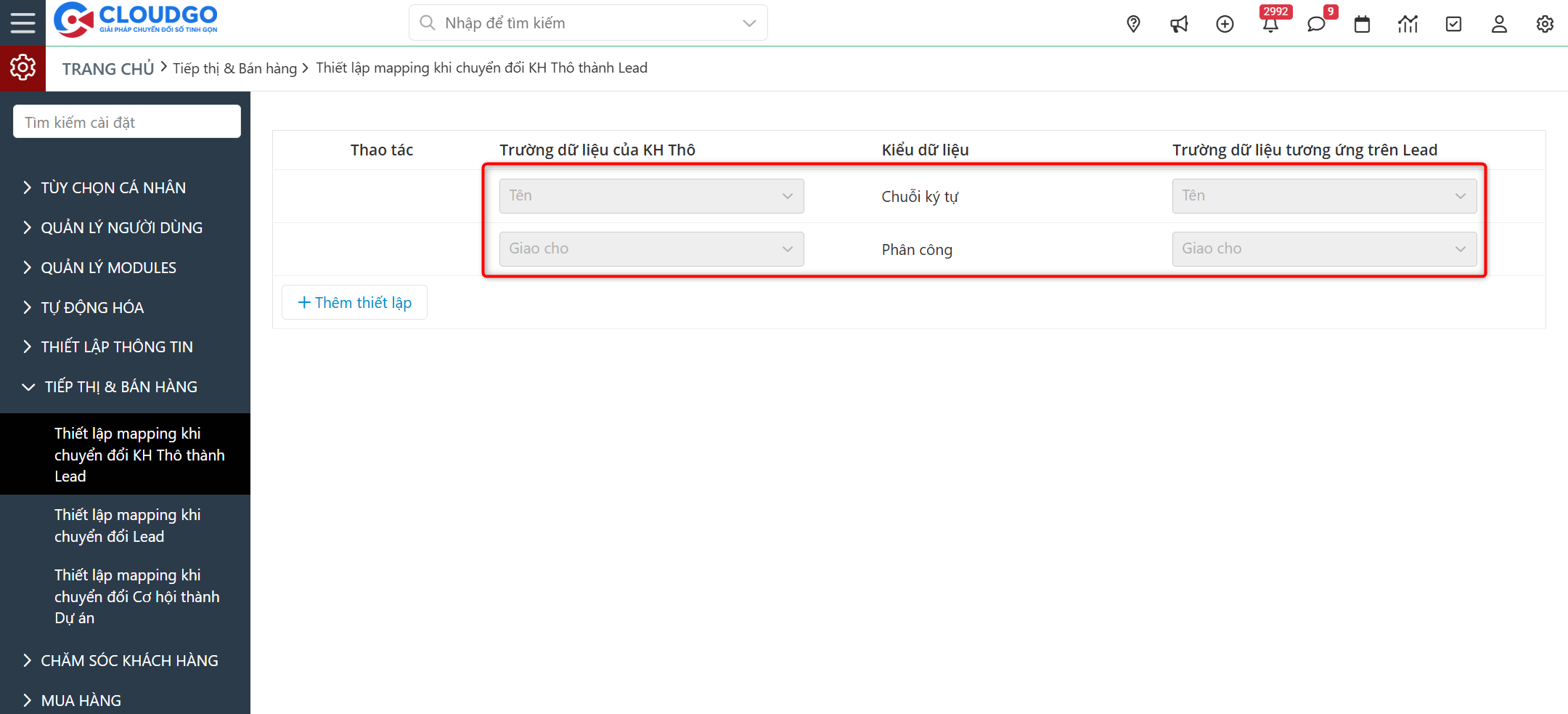The image size is (1568, 714).
Task: Click the Thêm thiết lập button
Action: 354,302
